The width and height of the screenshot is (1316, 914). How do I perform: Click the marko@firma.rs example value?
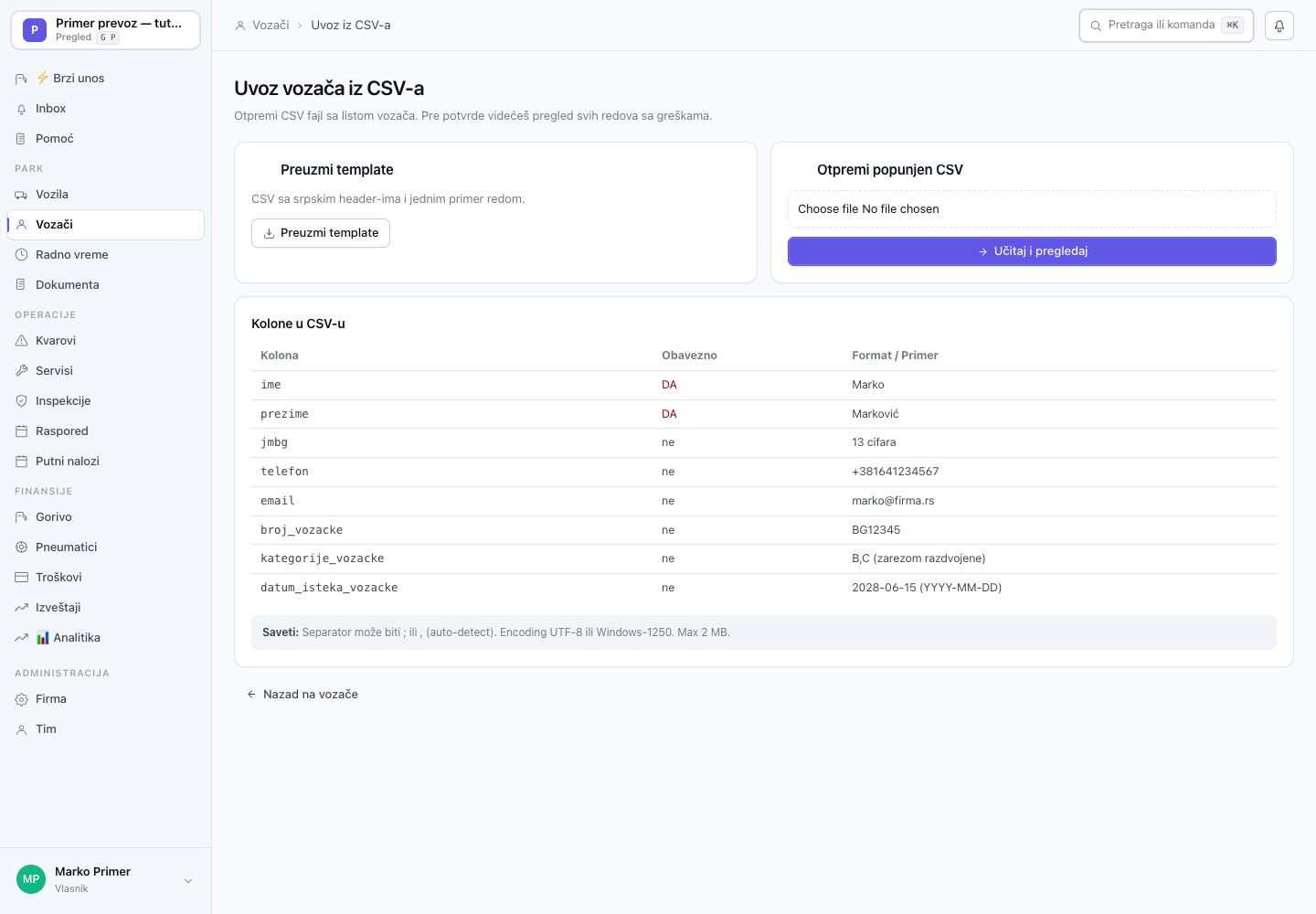pos(893,501)
